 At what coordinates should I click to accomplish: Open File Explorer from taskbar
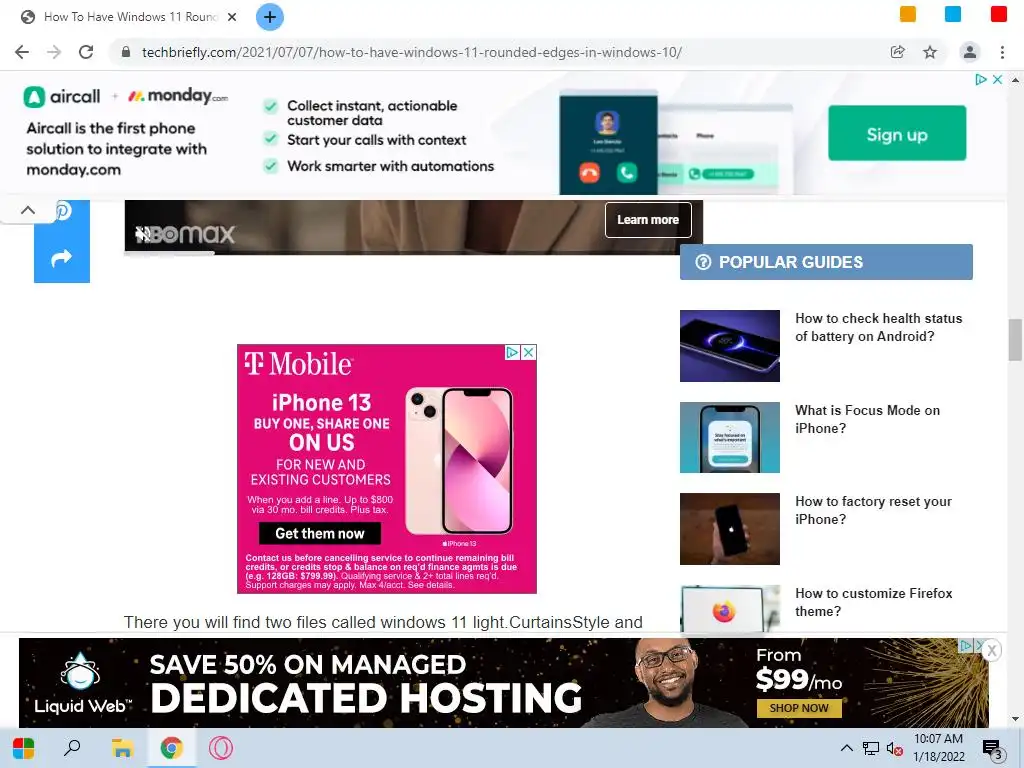coord(122,748)
